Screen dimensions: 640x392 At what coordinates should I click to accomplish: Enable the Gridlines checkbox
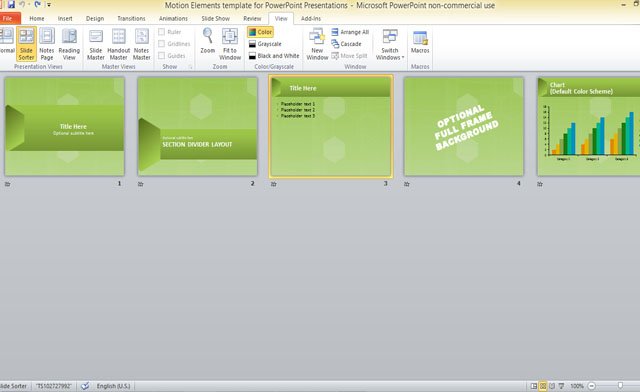pyautogui.click(x=162, y=44)
